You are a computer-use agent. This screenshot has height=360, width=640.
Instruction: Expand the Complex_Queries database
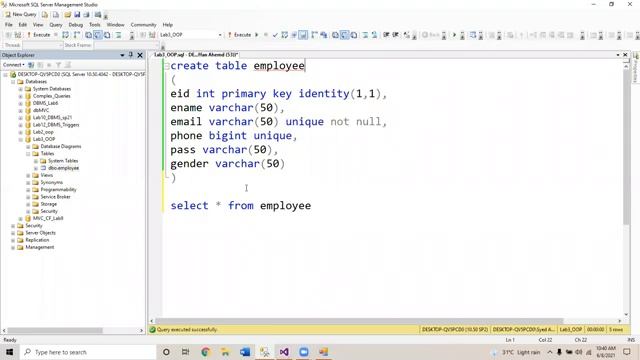click(20, 96)
